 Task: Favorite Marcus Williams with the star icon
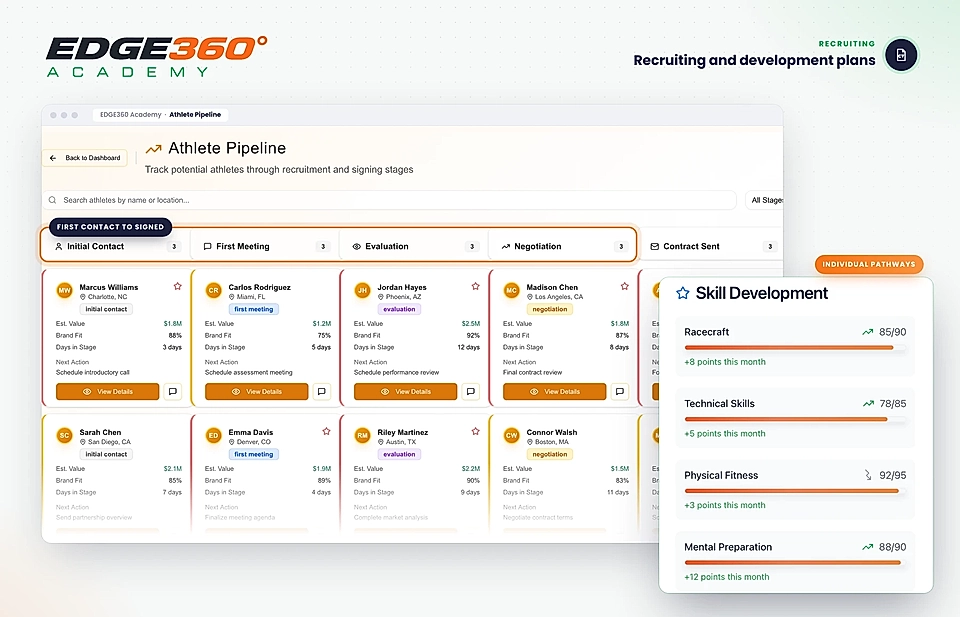coord(178,286)
